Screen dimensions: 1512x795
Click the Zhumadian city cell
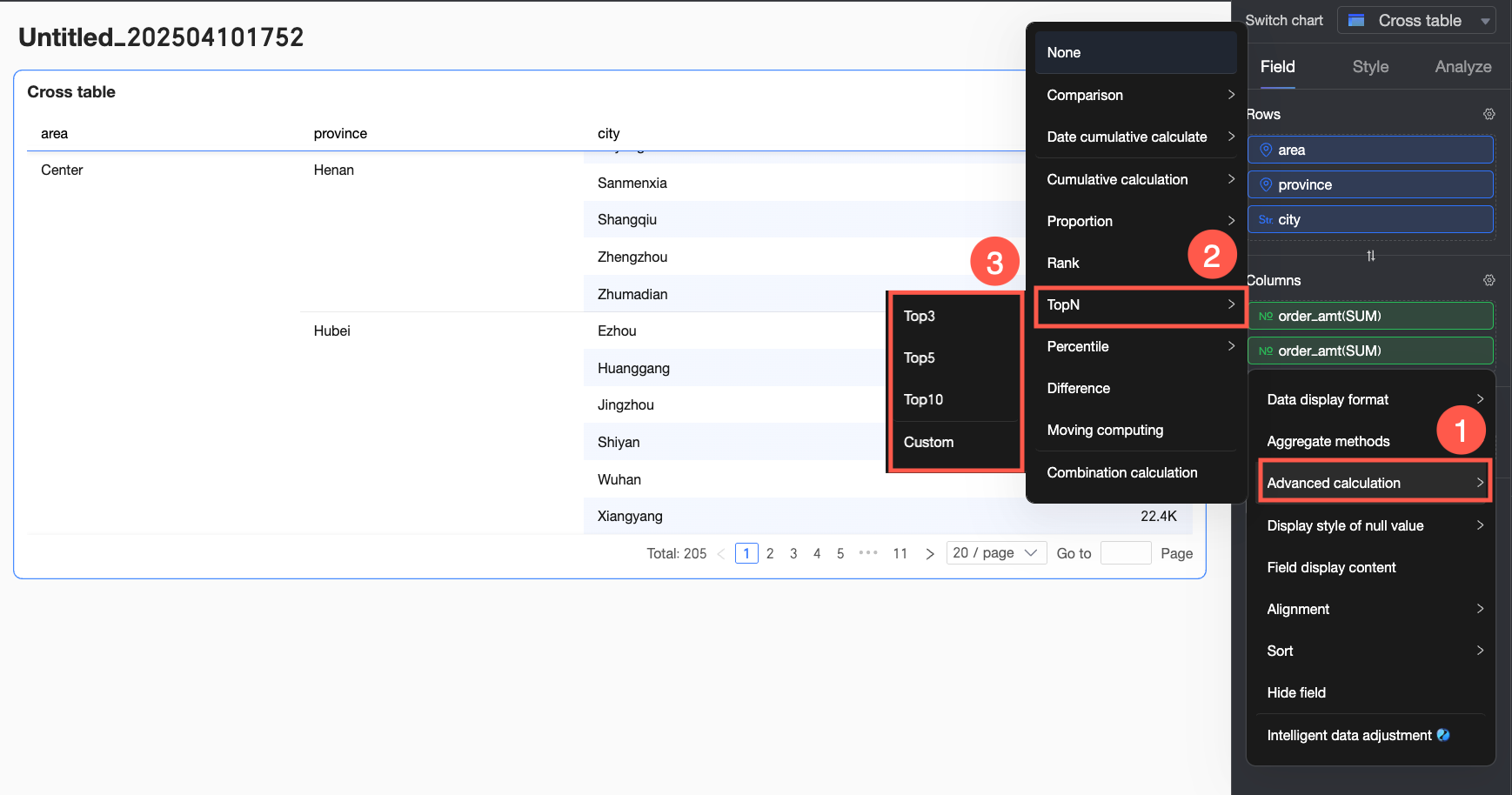point(632,294)
